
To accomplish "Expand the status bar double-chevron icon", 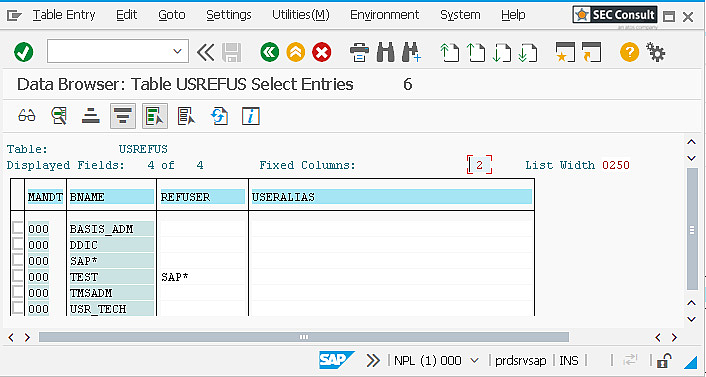I will (x=373, y=360).
